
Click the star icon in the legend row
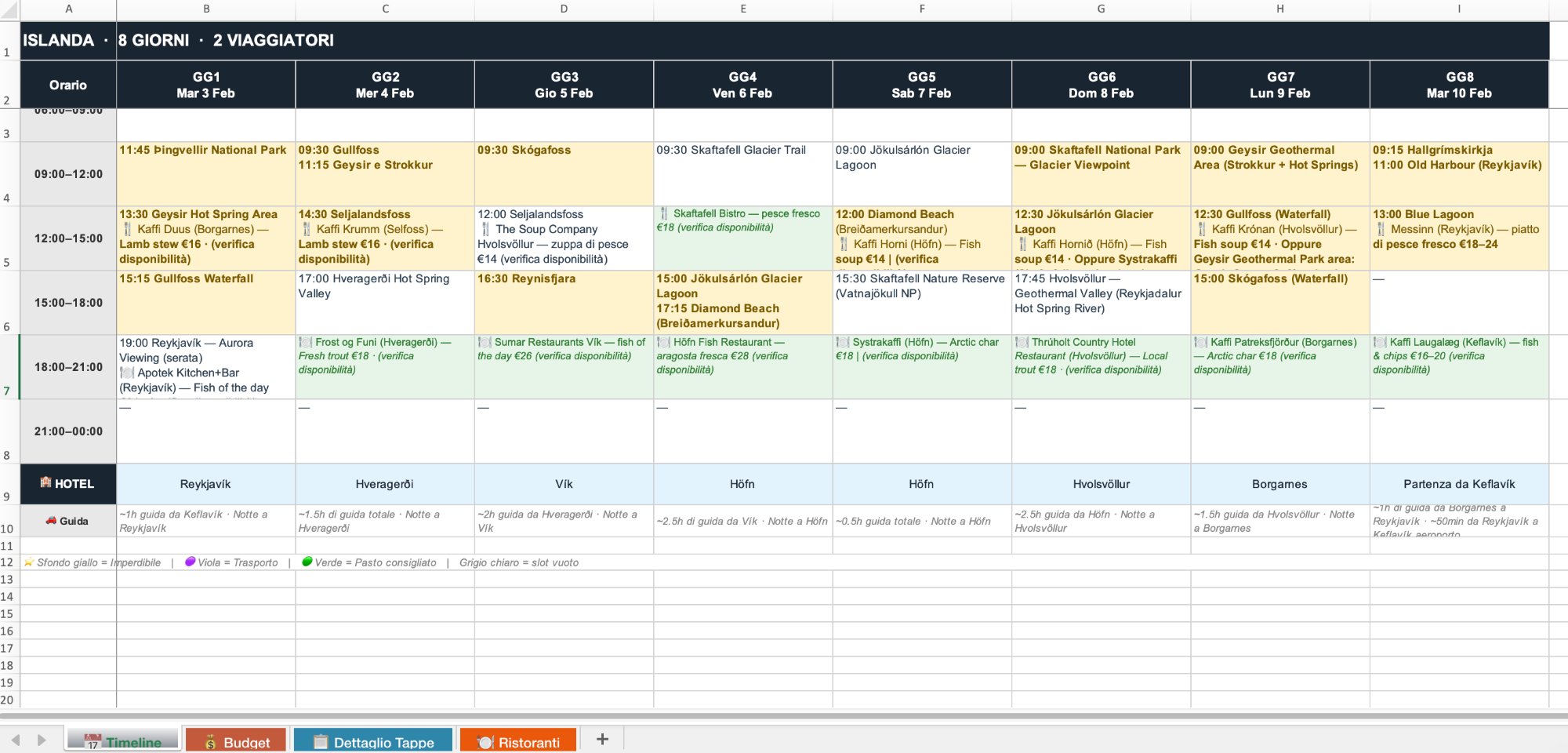(28, 563)
